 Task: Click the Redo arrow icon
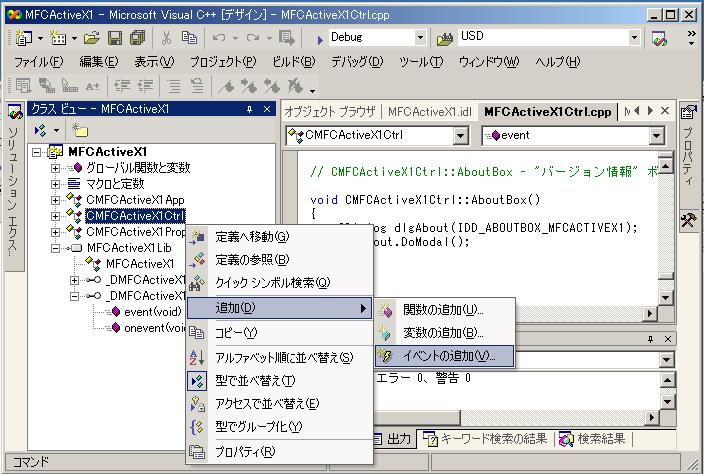tap(253, 39)
